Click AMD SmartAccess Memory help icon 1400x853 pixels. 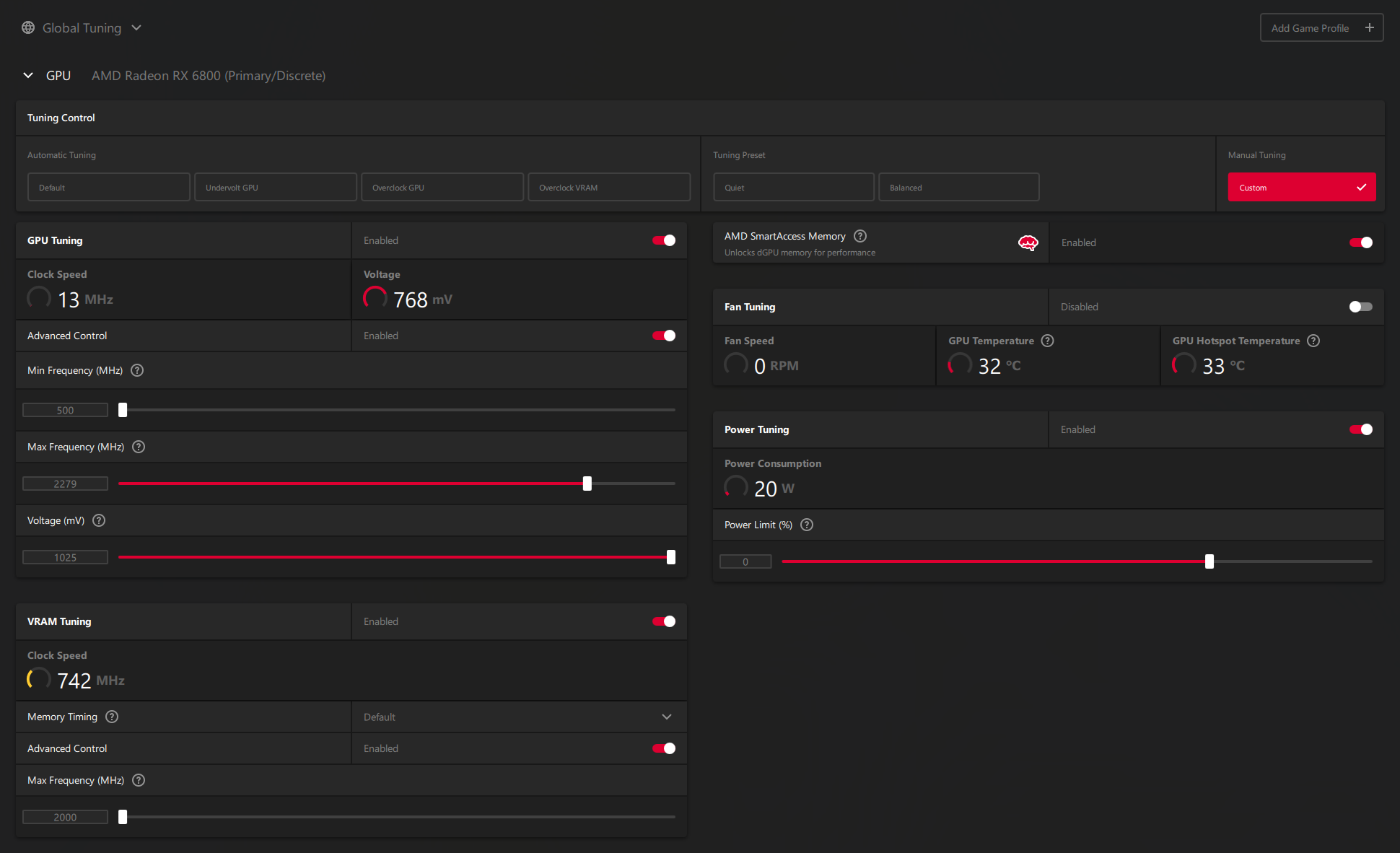(x=860, y=236)
